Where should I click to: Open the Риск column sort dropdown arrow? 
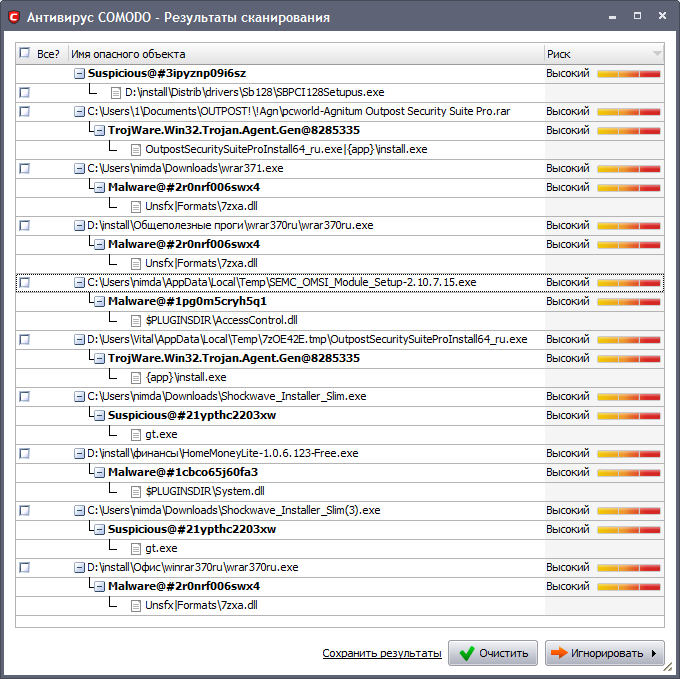[x=657, y=54]
